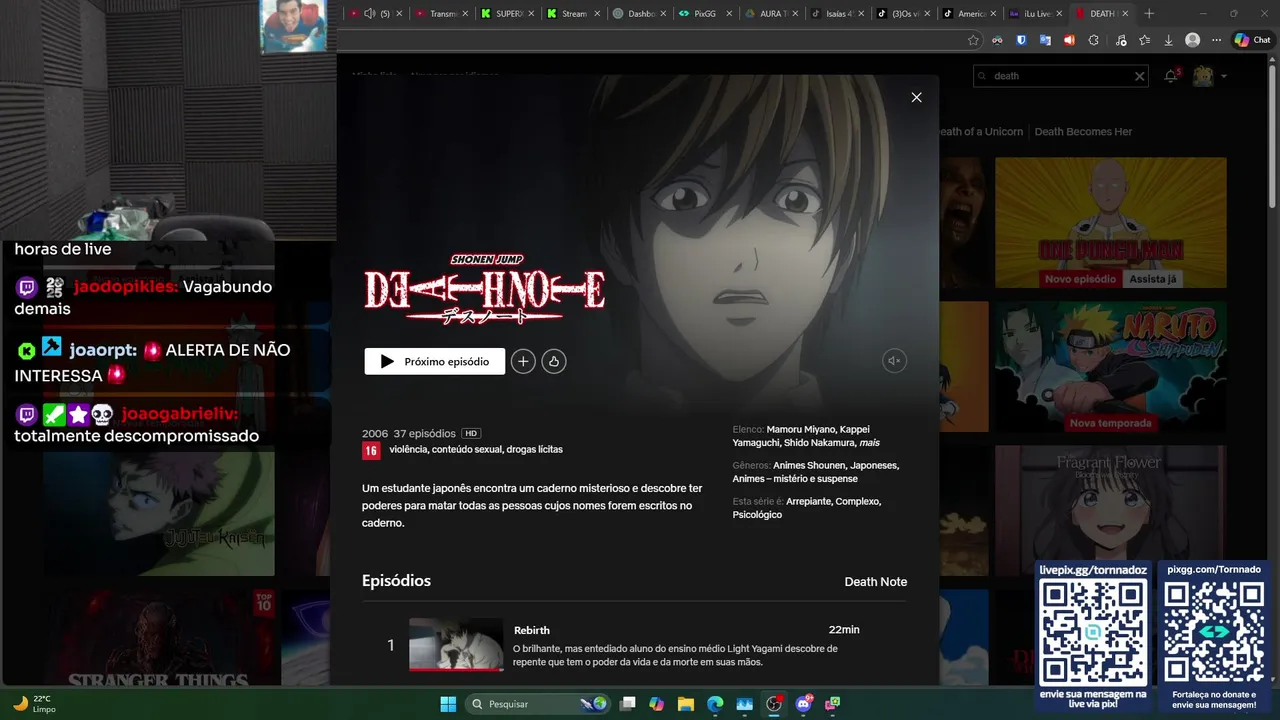Open the One Punch Man thumbnail

(1110, 223)
